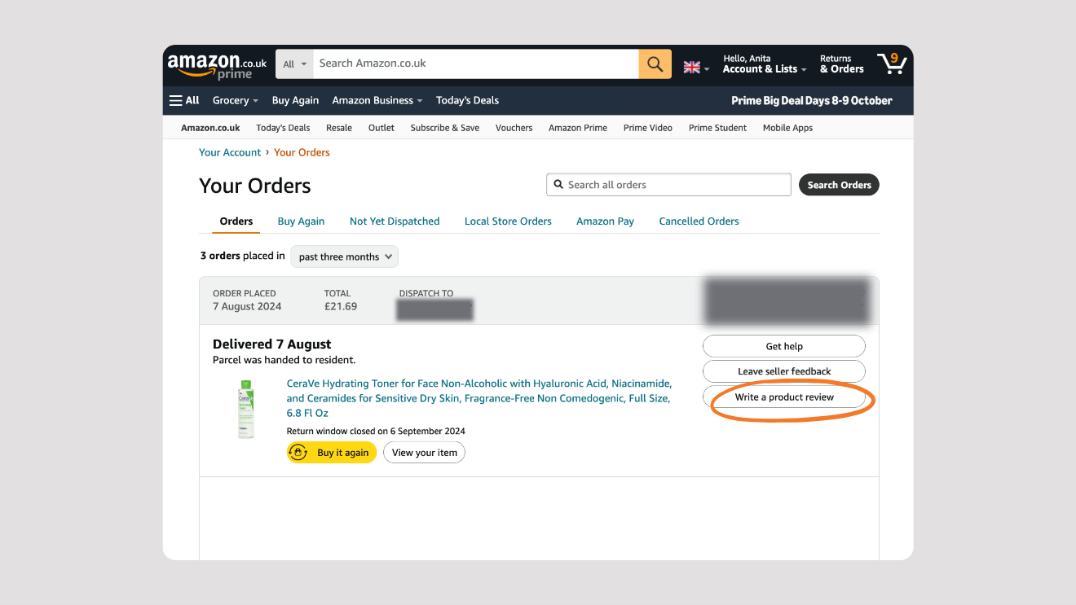Switch to the Buy Again tab
This screenshot has width=1076, height=605.
click(301, 222)
